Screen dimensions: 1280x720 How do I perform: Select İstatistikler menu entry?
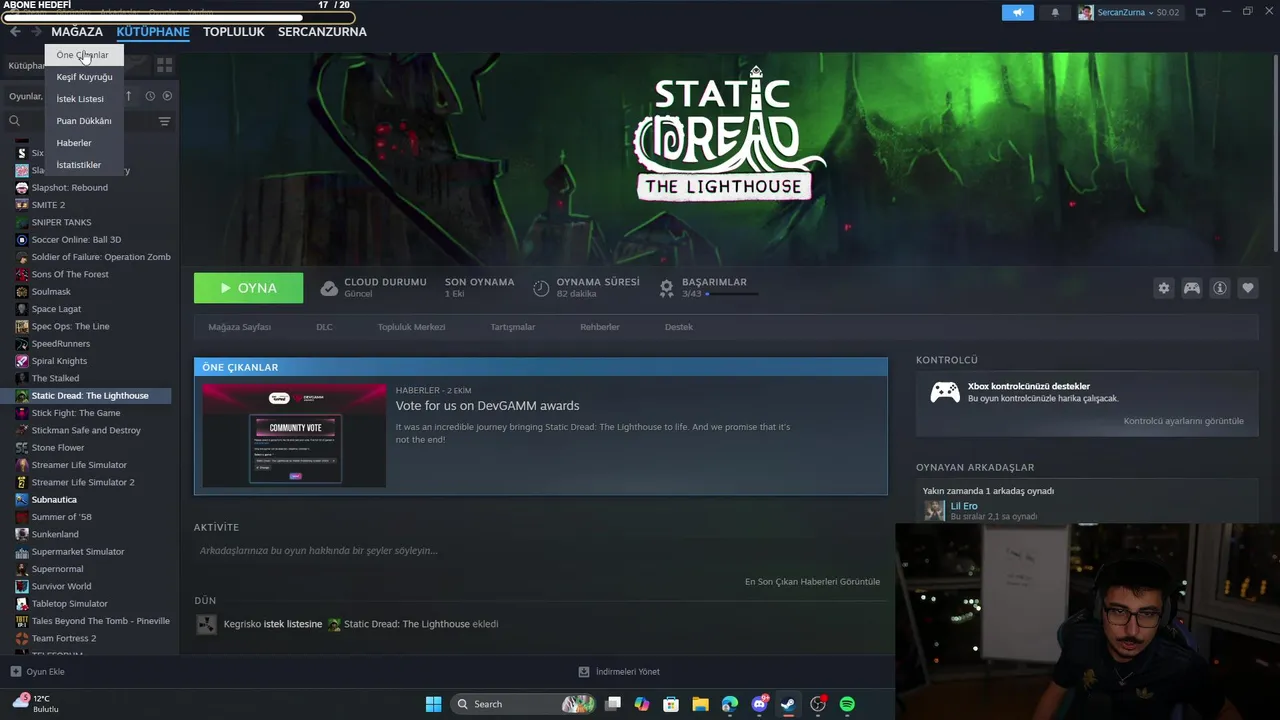[84, 165]
